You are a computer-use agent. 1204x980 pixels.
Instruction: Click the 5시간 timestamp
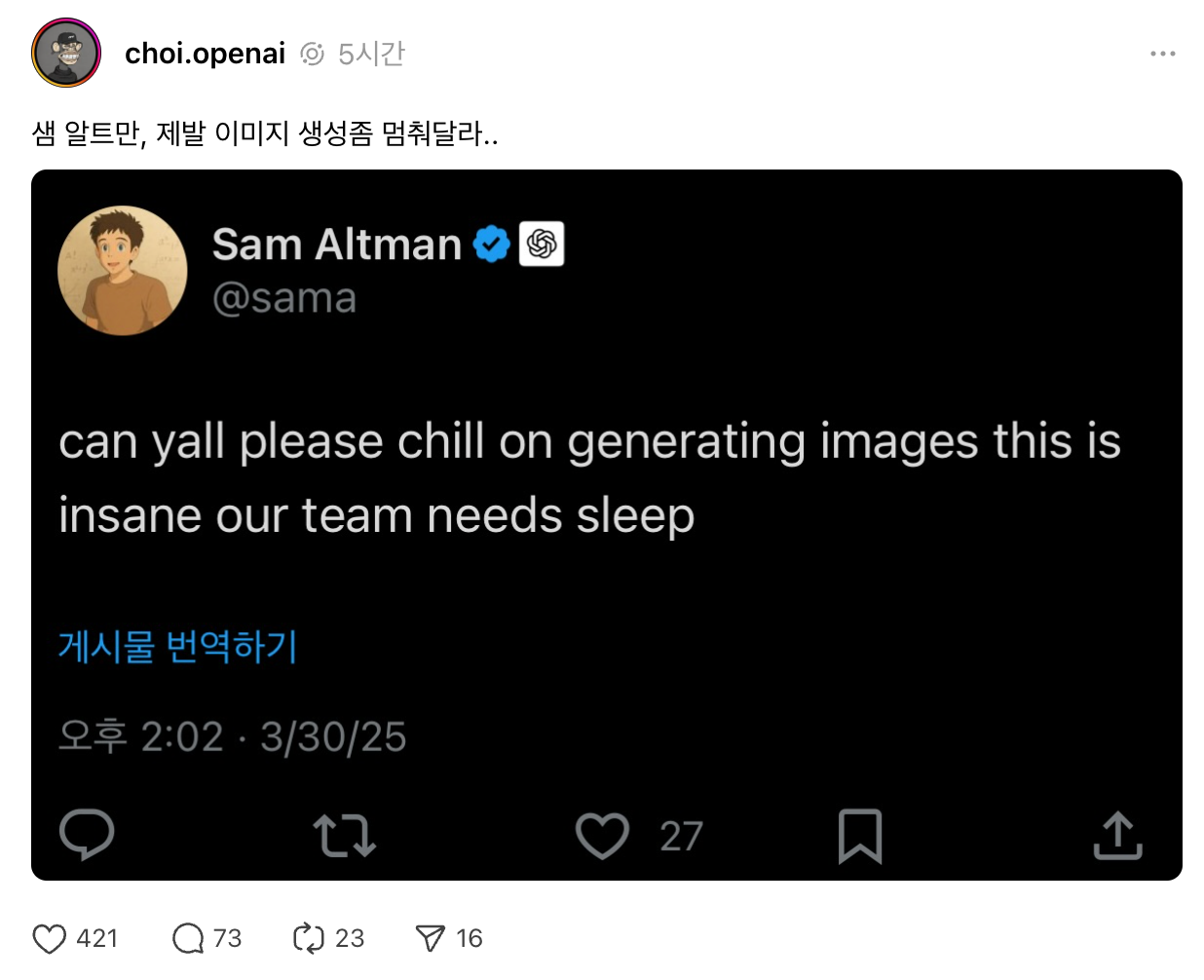374,54
